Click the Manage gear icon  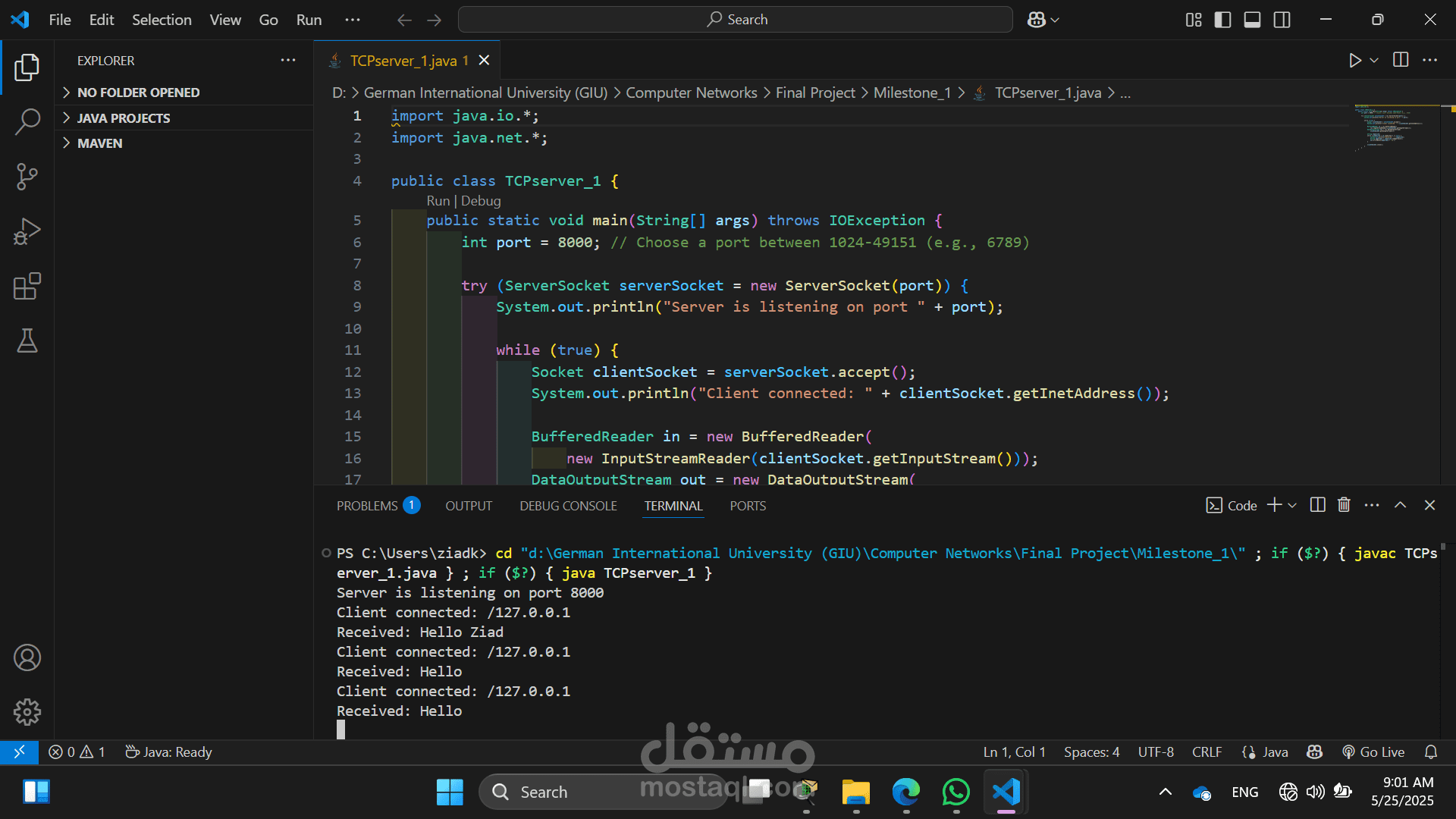[x=27, y=711]
